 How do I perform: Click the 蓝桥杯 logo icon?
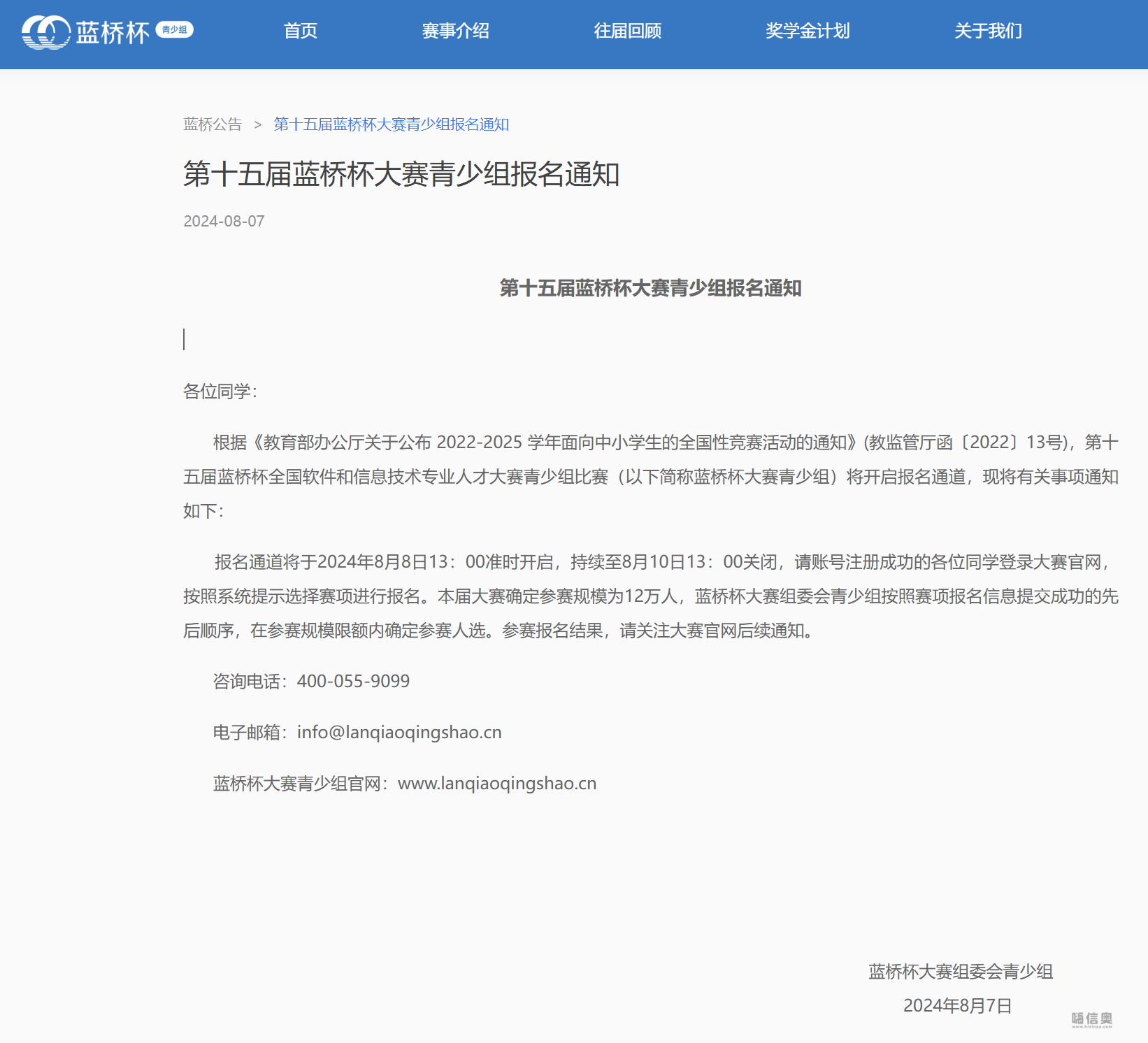click(46, 32)
